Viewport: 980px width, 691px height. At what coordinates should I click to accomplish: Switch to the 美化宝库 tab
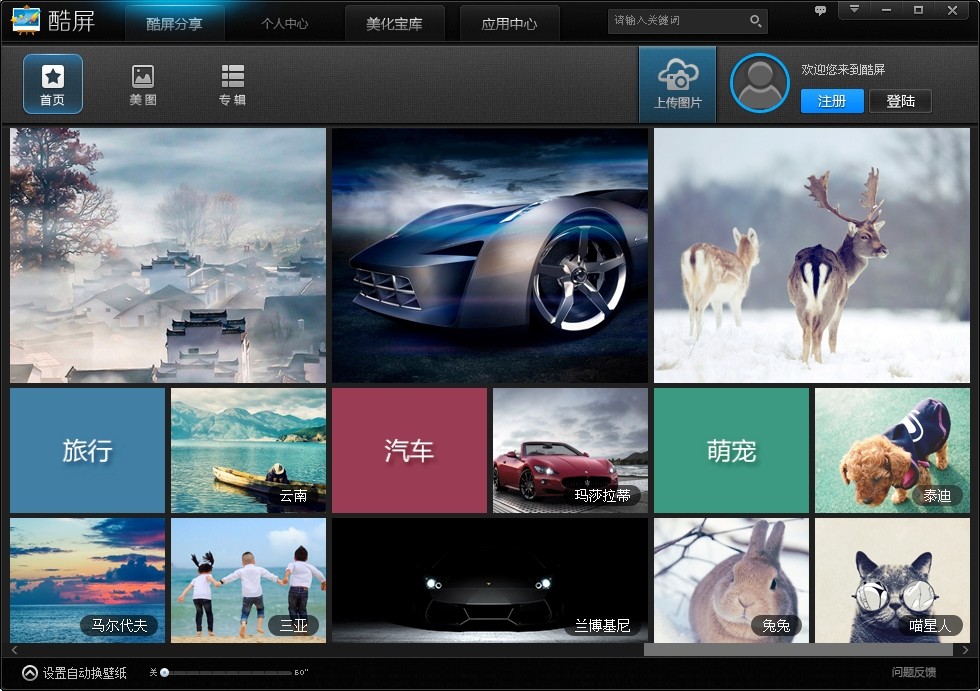[x=394, y=24]
